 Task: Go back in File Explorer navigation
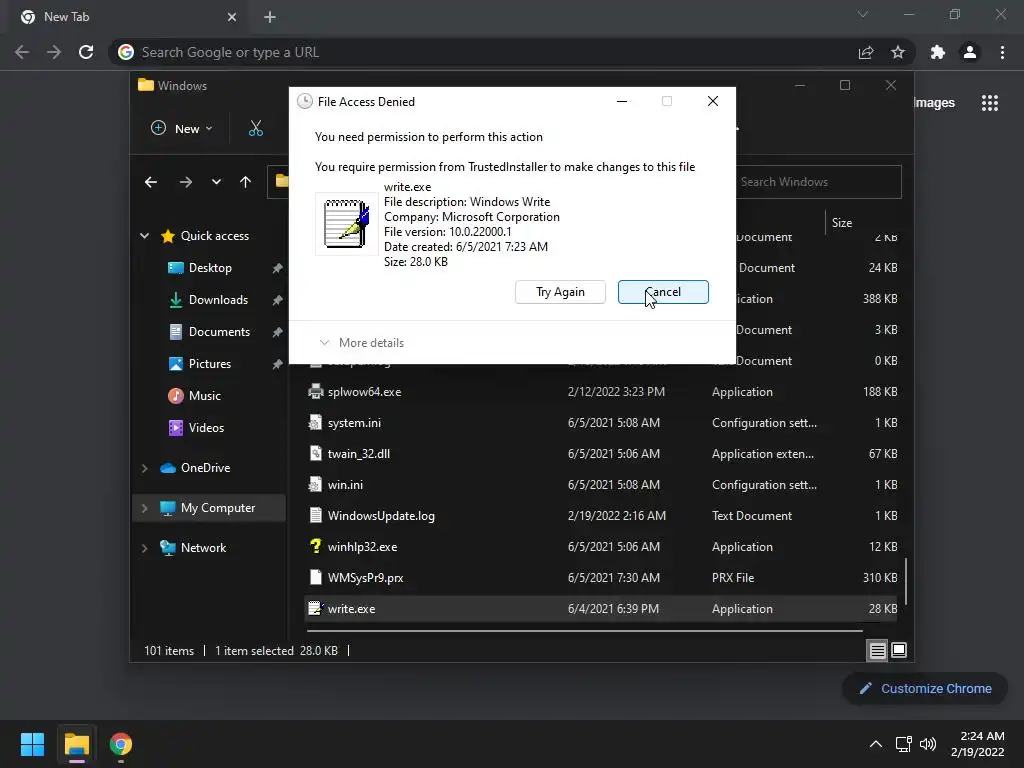point(151,182)
